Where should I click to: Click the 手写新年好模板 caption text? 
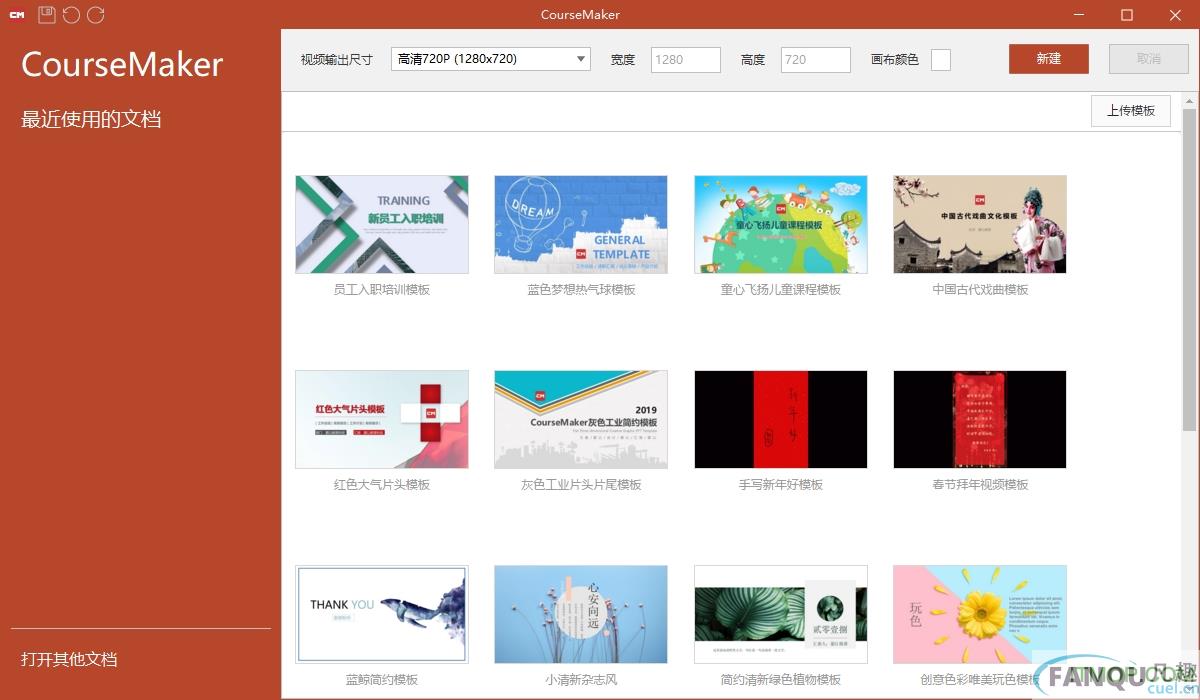[x=781, y=485]
